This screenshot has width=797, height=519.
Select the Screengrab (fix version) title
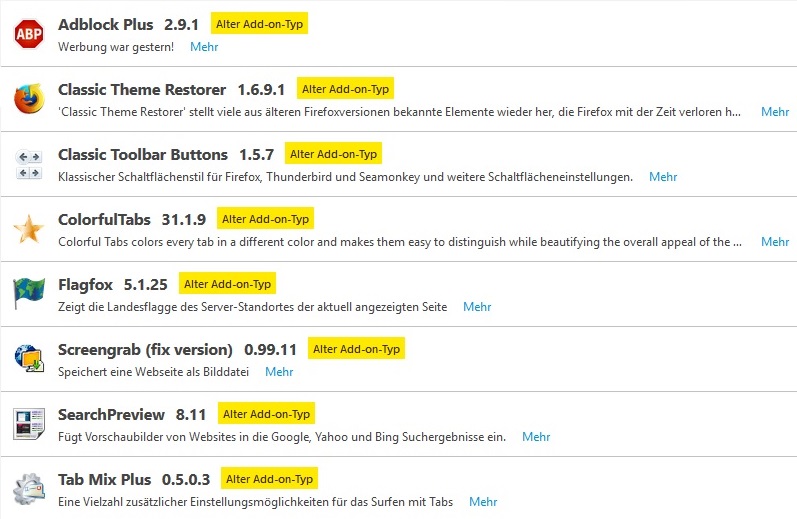point(145,350)
